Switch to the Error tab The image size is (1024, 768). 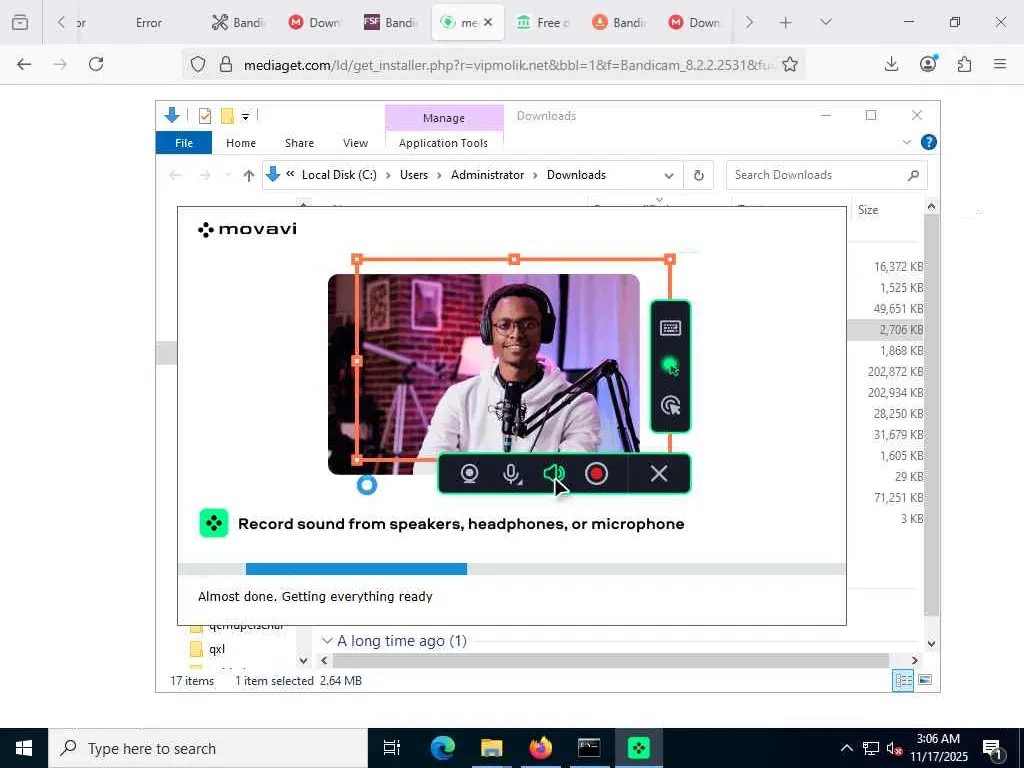coord(148,22)
